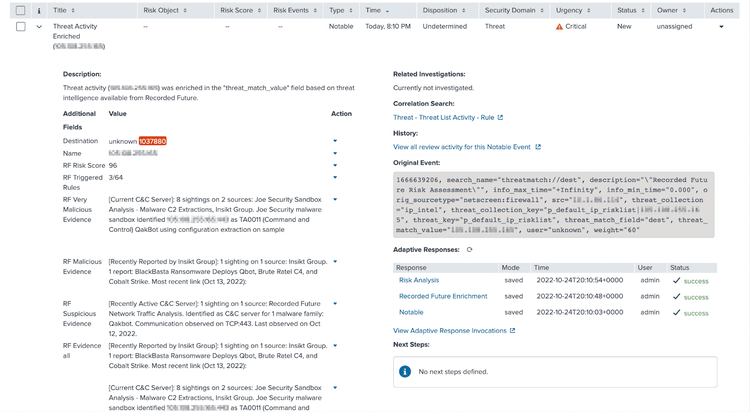Sort events by Risk Score column
This screenshot has width=750, height=412.
(x=240, y=10)
